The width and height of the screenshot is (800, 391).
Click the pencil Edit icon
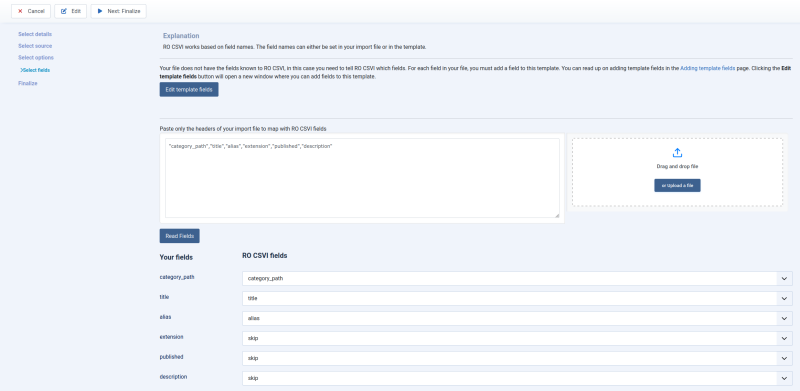[x=64, y=11]
